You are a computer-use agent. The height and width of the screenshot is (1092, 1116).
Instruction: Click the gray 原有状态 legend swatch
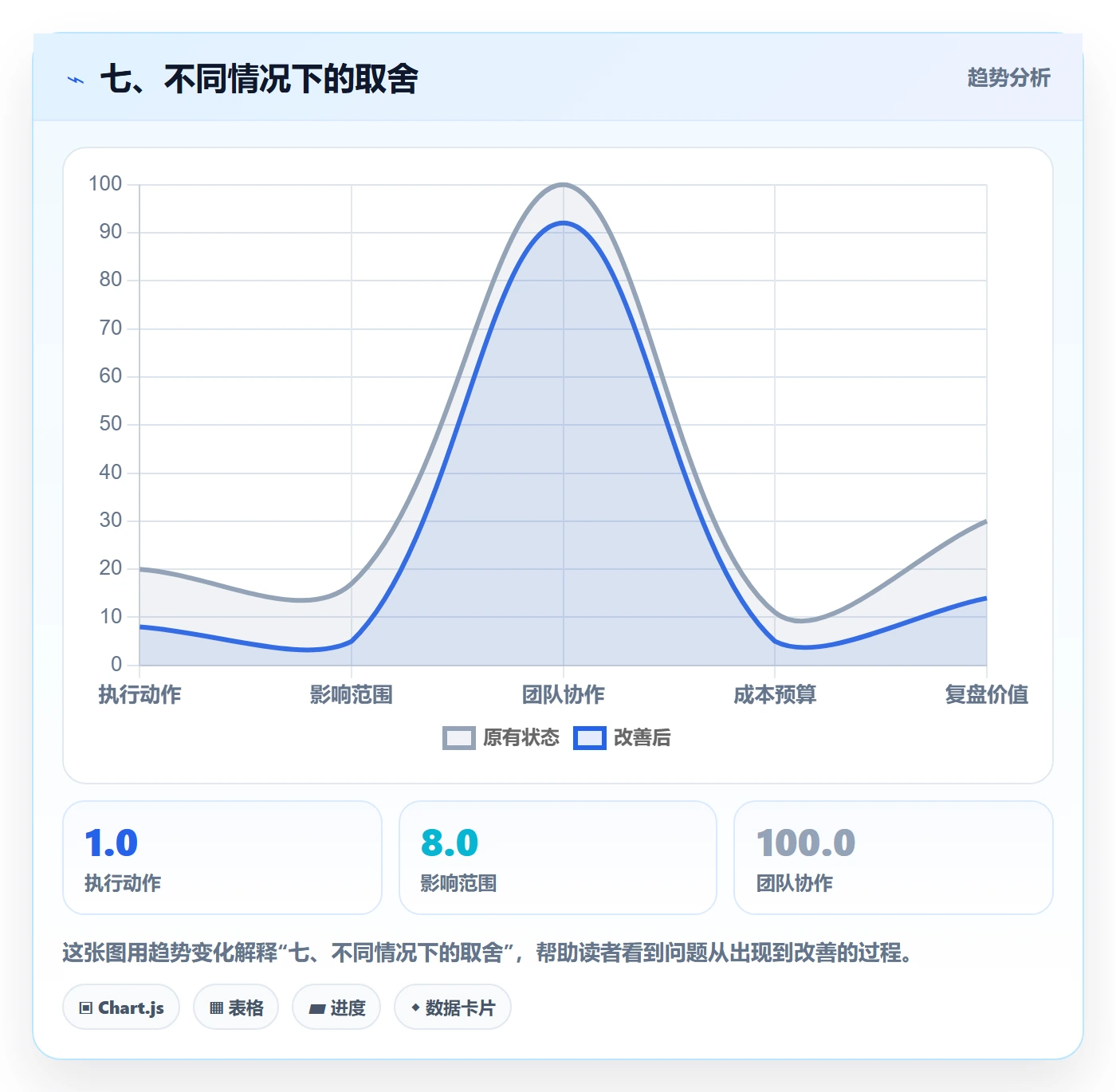point(459,738)
